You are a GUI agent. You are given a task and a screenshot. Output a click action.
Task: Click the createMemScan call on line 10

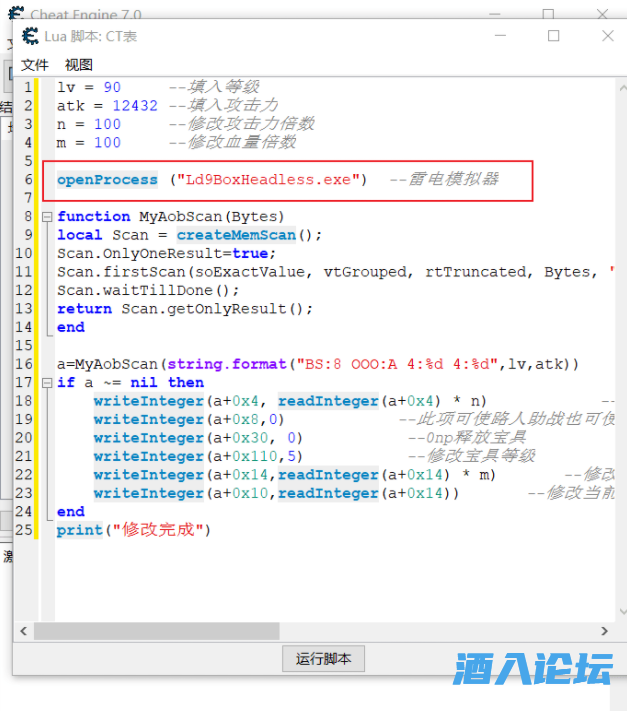click(x=236, y=235)
